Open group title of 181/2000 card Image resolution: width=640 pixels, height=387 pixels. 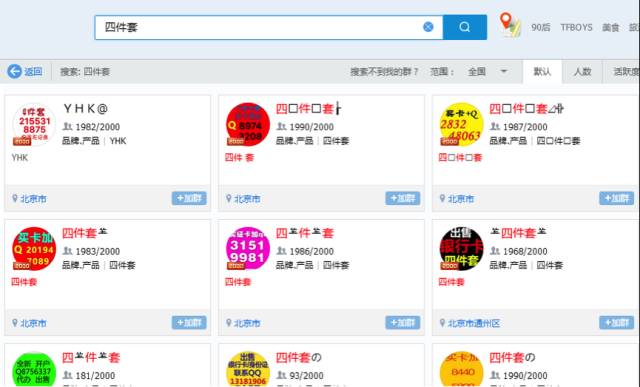(91, 357)
